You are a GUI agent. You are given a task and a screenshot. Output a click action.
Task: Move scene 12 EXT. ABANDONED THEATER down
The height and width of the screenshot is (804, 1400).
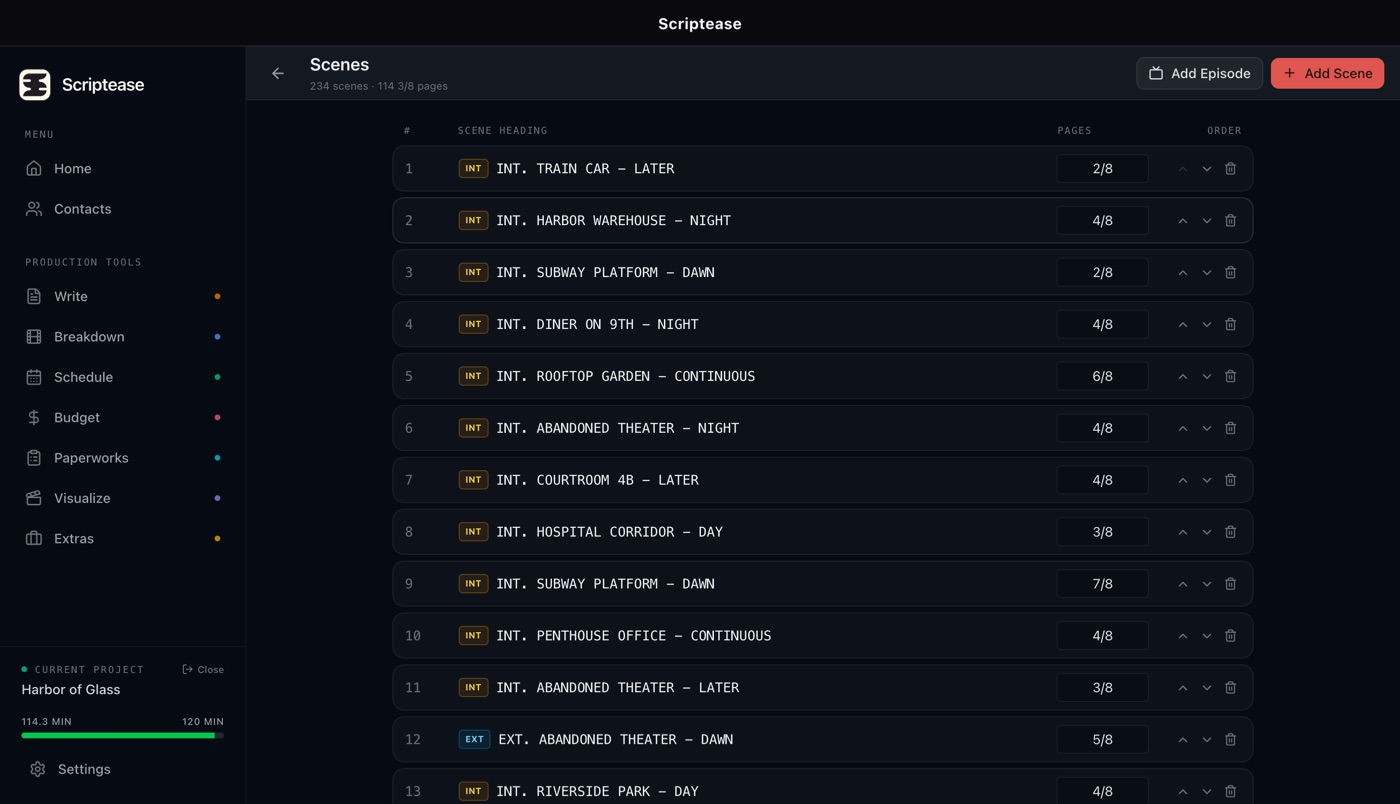pyautogui.click(x=1207, y=741)
